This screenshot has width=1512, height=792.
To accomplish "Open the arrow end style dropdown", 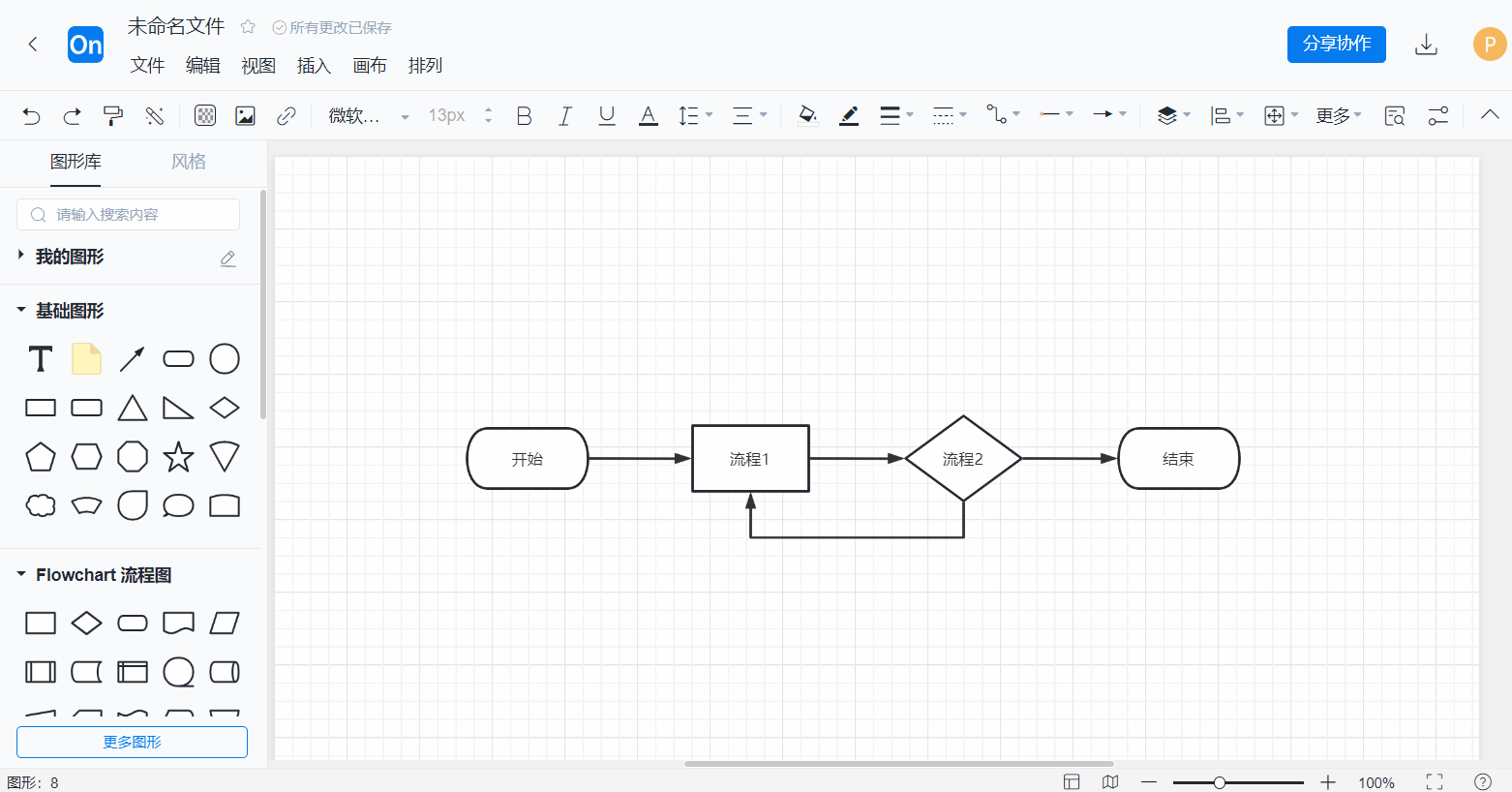I will pos(1109,114).
